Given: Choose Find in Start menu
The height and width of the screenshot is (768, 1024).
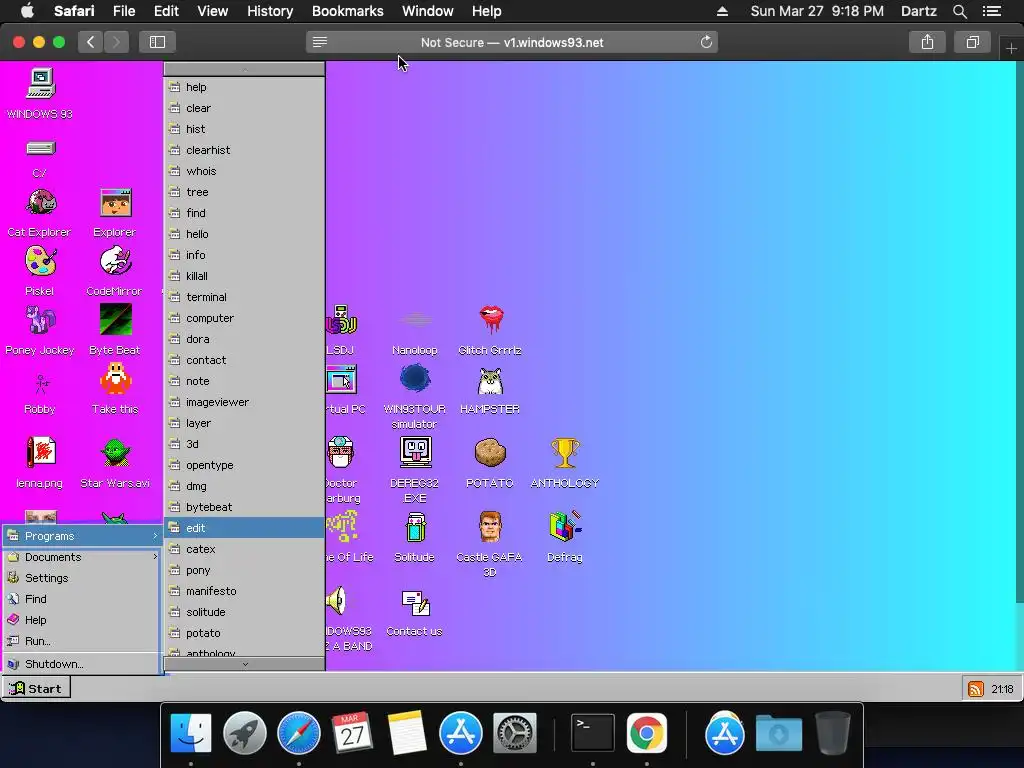Looking at the screenshot, I should tap(82, 599).
